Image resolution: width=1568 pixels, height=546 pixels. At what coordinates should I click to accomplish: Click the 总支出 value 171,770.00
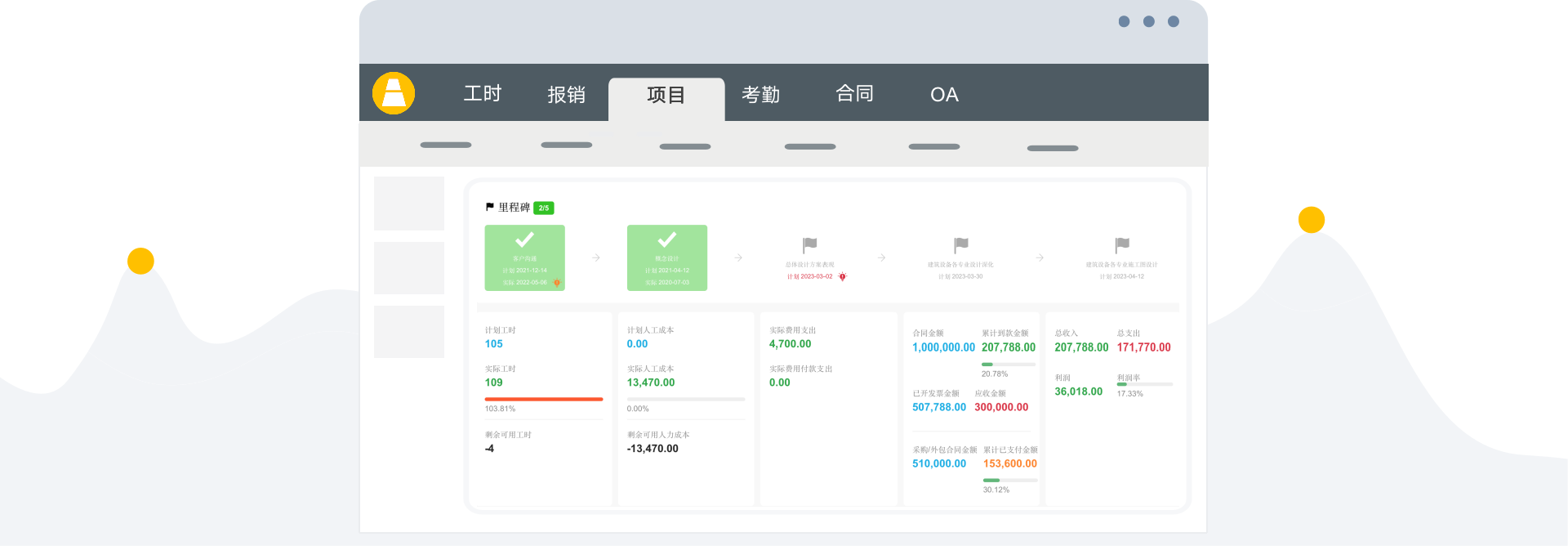click(x=1144, y=347)
